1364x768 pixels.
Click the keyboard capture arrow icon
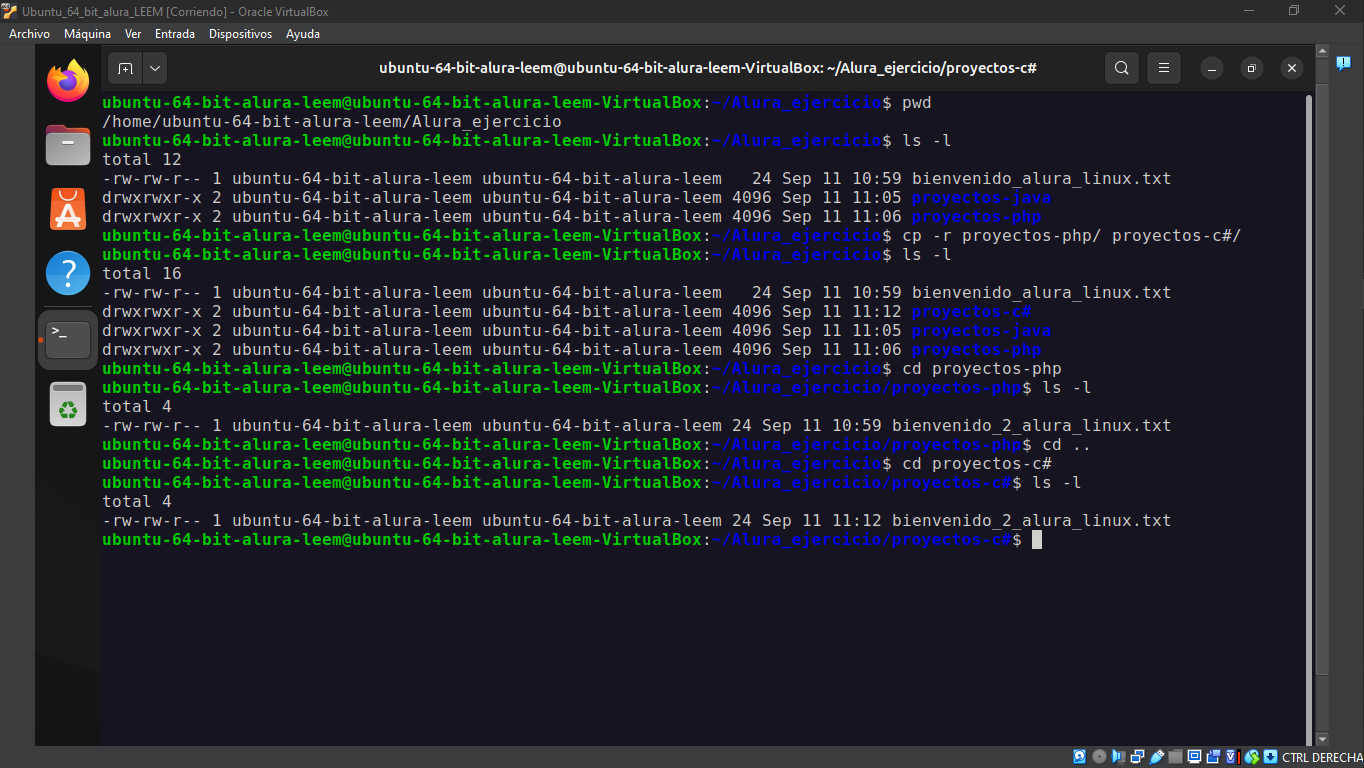tap(1271, 757)
